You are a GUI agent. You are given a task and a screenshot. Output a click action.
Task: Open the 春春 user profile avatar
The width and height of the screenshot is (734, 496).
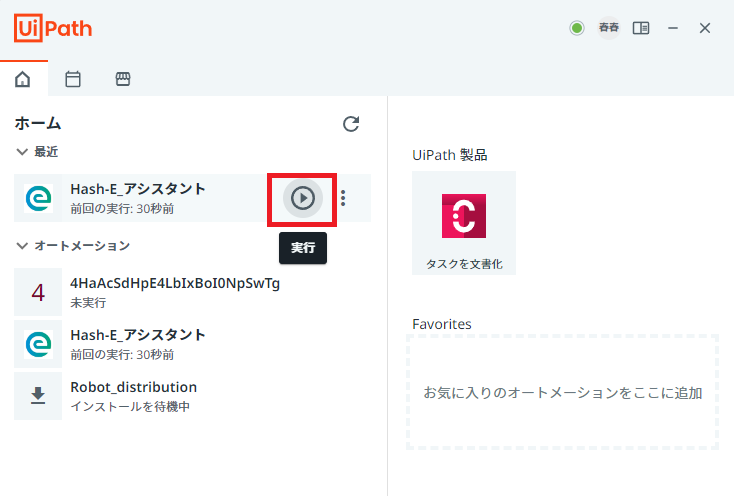[609, 28]
